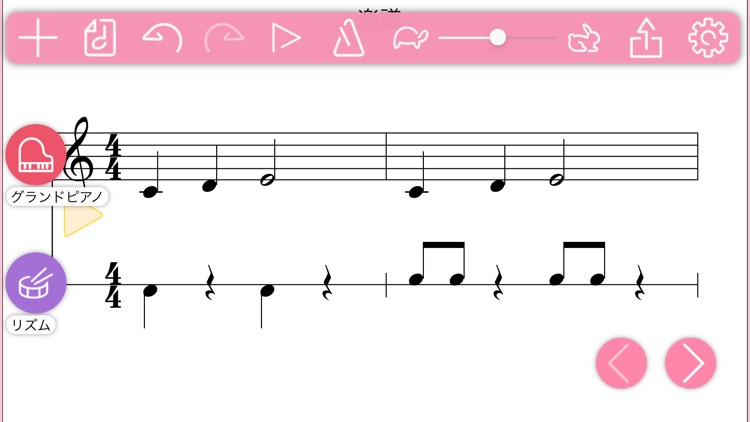Select the first half note in piano staff
Image resolution: width=750 pixels, height=422 pixels.
point(269,163)
